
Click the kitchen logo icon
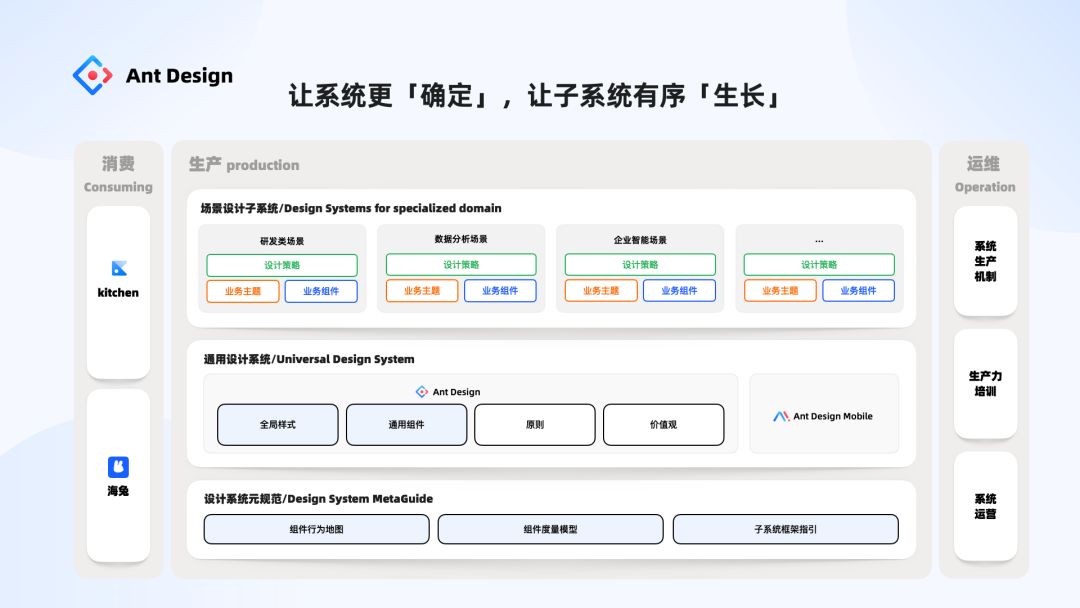[x=119, y=268]
